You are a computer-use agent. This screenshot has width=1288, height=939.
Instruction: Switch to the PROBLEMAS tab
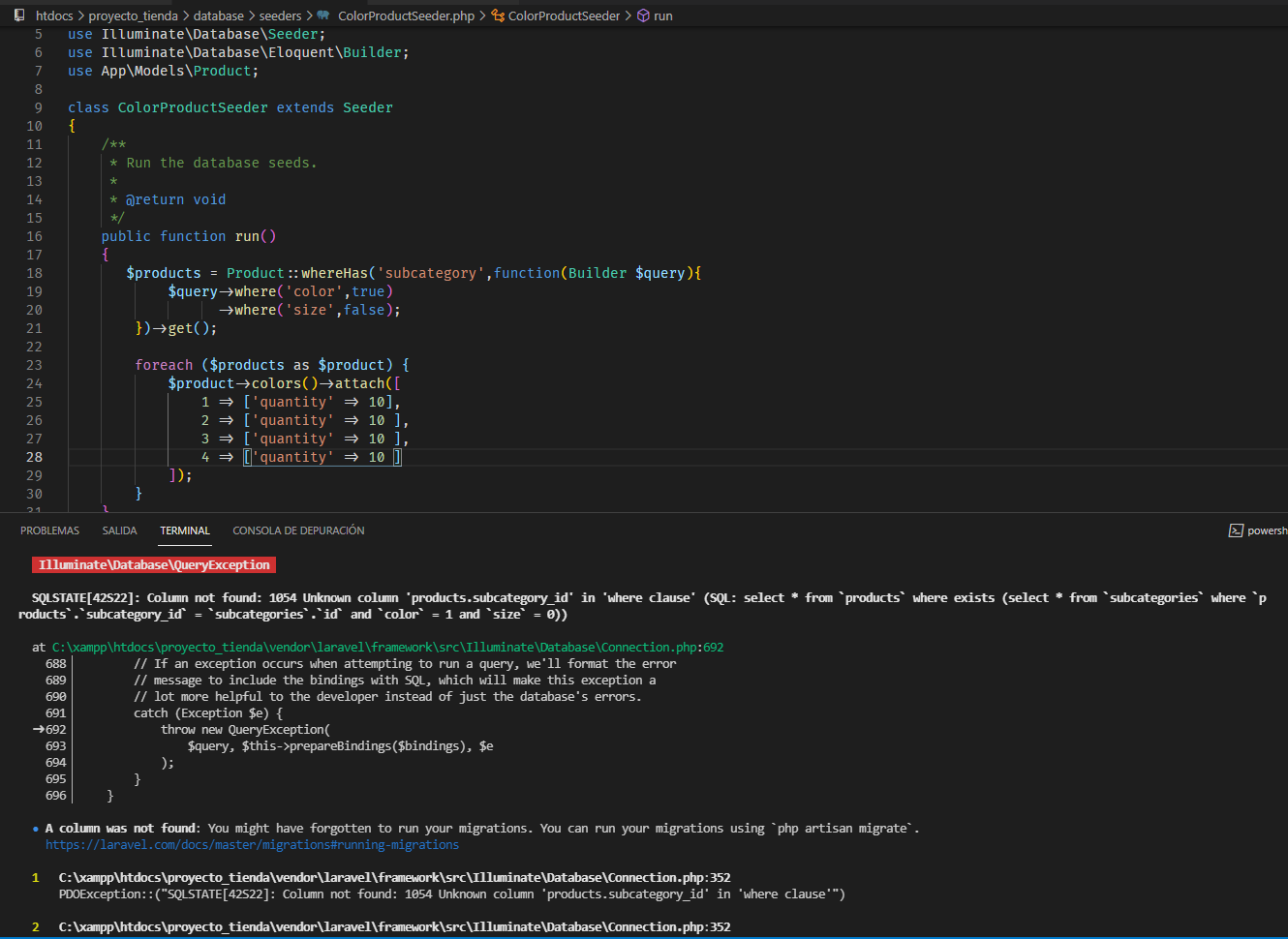click(x=50, y=530)
